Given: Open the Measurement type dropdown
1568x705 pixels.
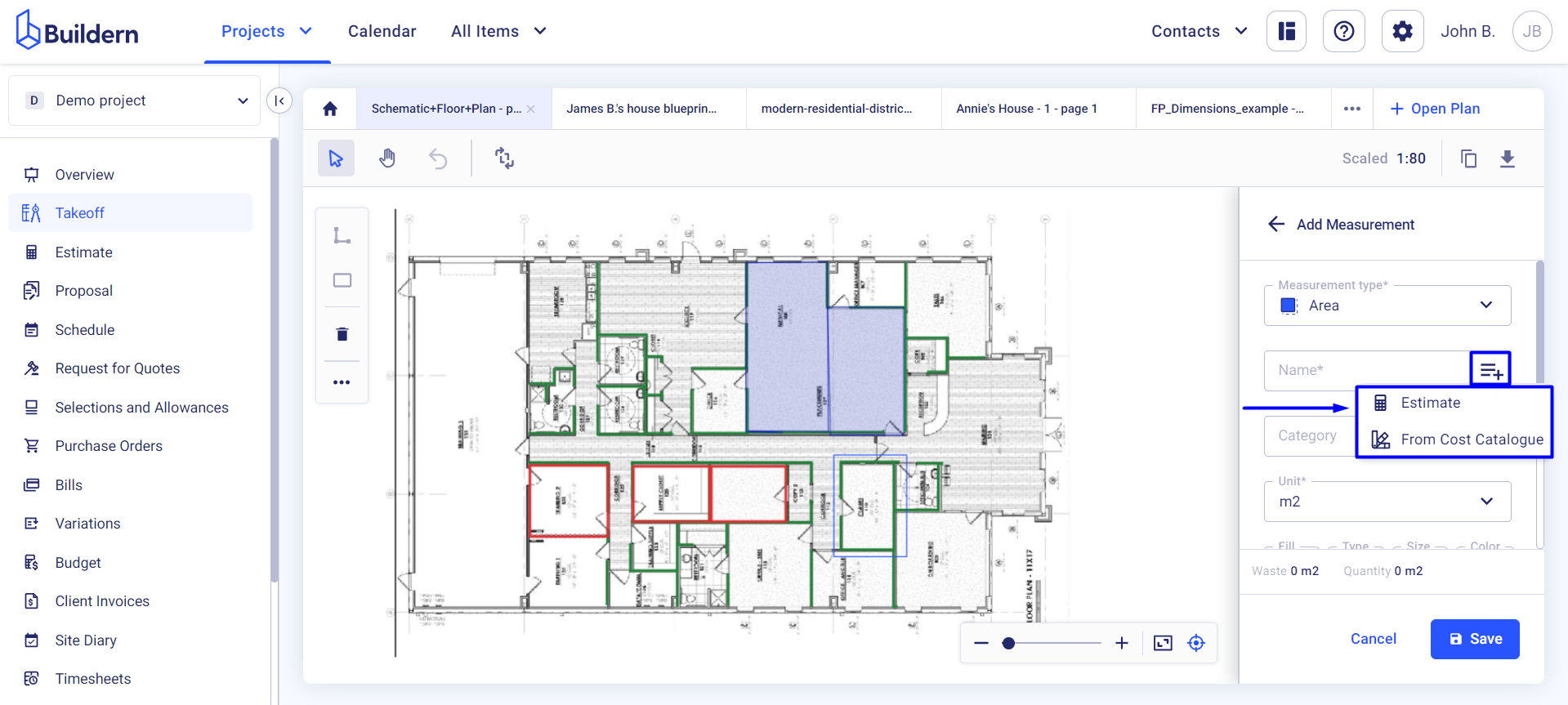Looking at the screenshot, I should [1387, 306].
